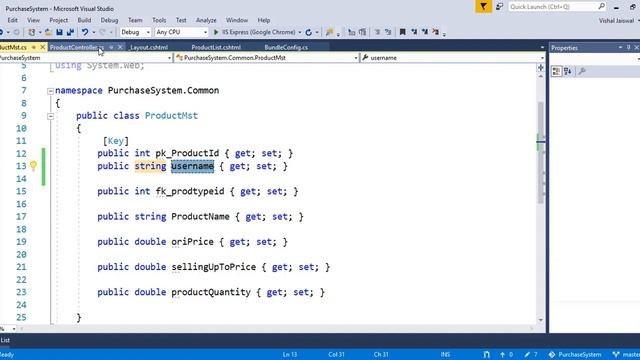The height and width of the screenshot is (360, 640).
Task: Open the IIS Express browser dropdown arrow
Action: point(300,32)
